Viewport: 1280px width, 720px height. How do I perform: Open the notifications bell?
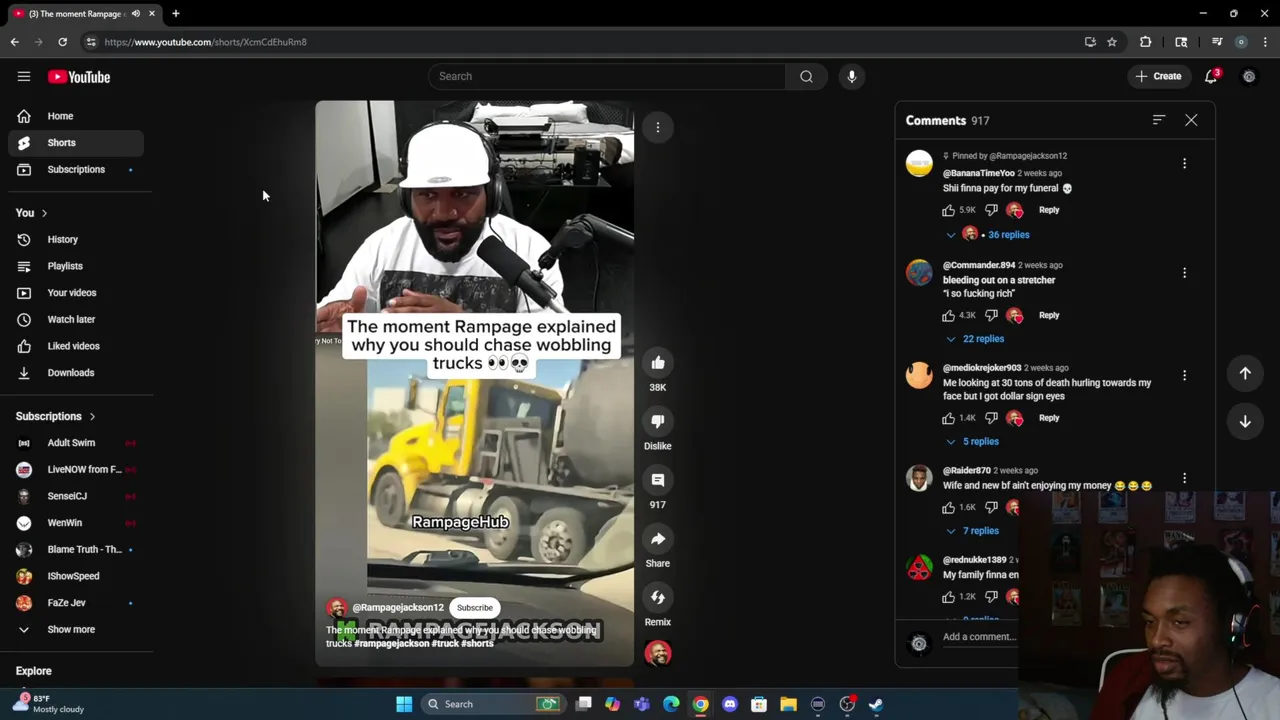tap(1211, 76)
